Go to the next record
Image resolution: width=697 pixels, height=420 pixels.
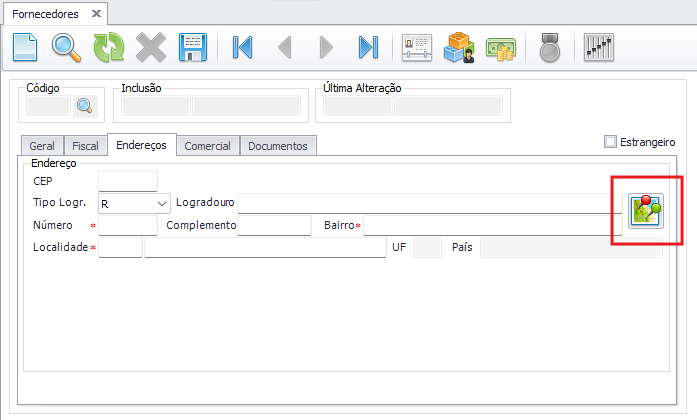pyautogui.click(x=325, y=47)
